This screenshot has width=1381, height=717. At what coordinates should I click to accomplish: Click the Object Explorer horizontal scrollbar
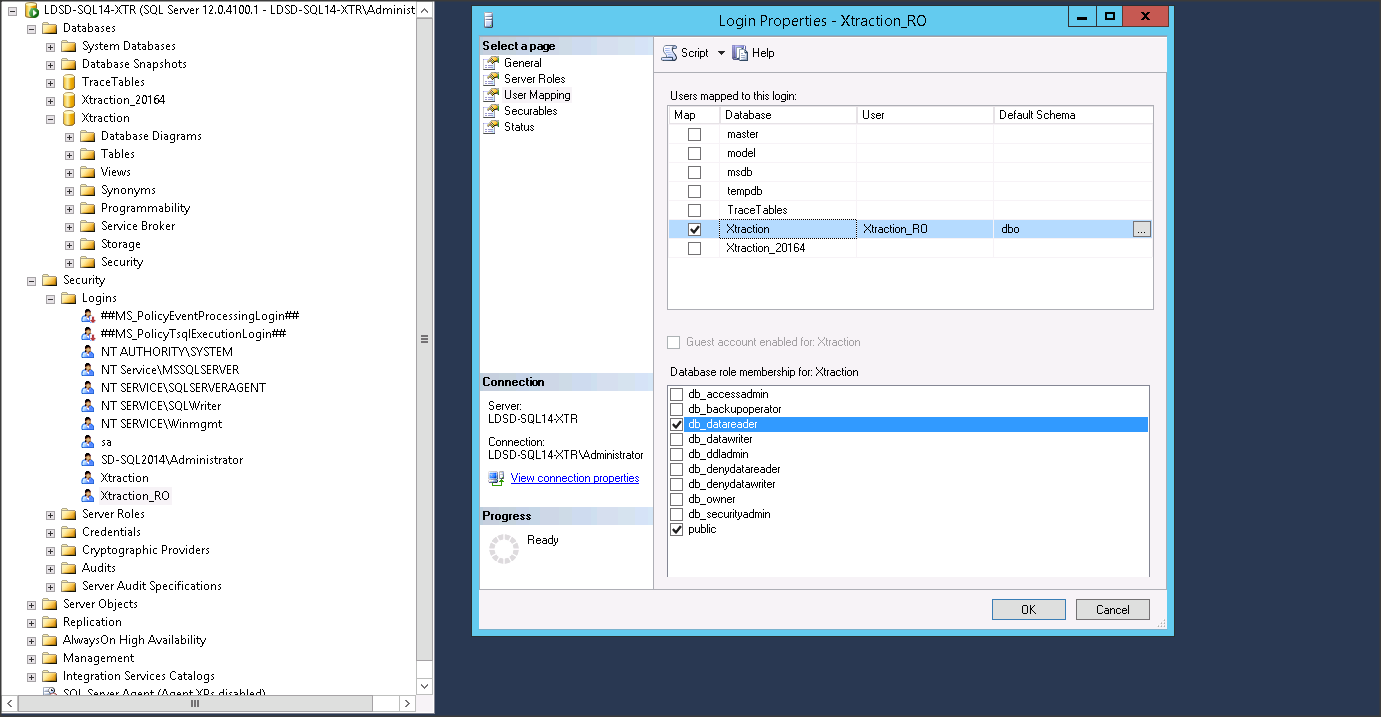click(x=194, y=704)
